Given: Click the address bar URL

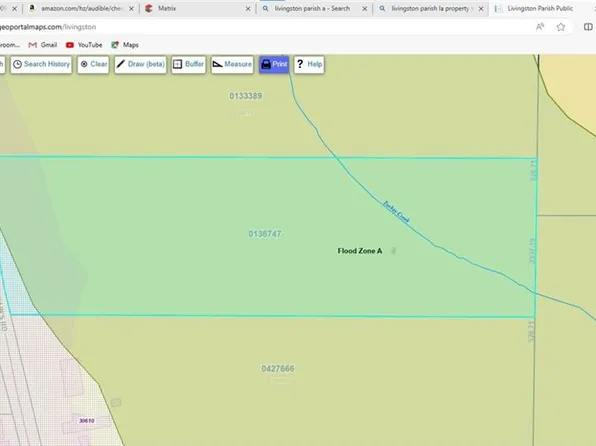Looking at the screenshot, I should [48, 27].
